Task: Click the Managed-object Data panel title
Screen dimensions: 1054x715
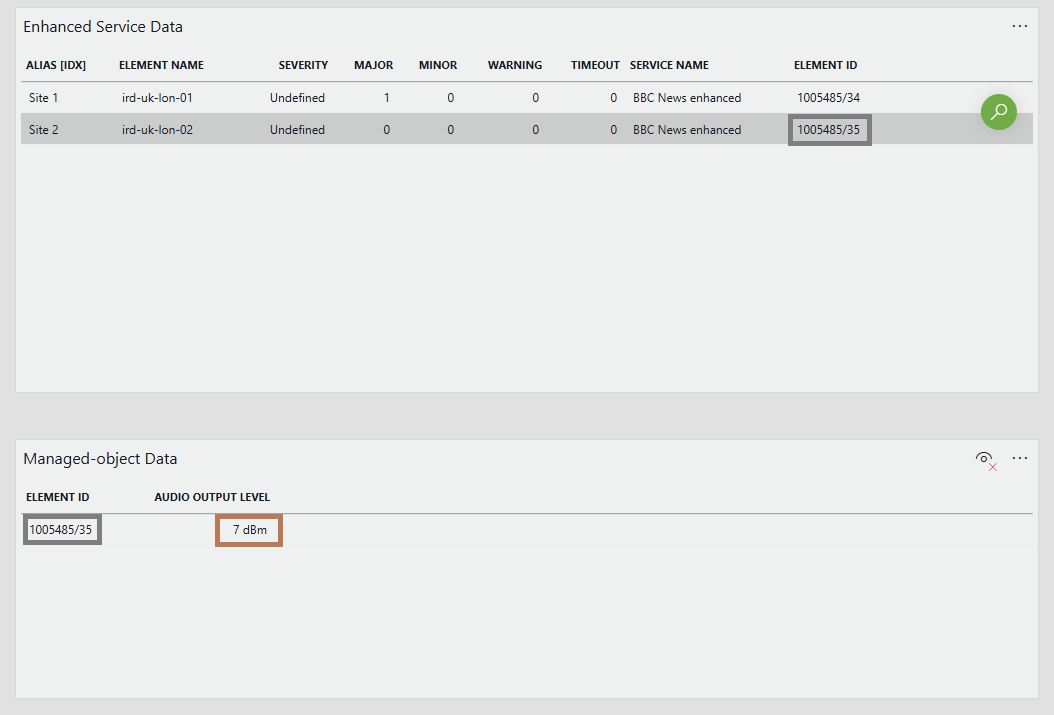Action: [x=100, y=459]
